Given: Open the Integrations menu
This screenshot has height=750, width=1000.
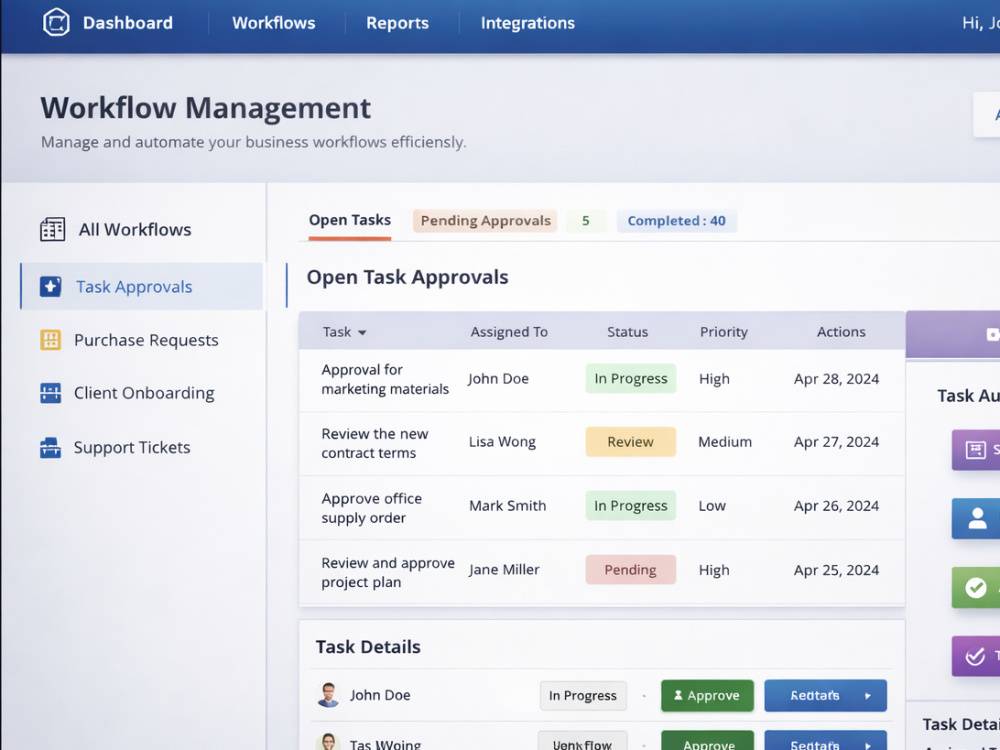Looking at the screenshot, I should point(527,23).
